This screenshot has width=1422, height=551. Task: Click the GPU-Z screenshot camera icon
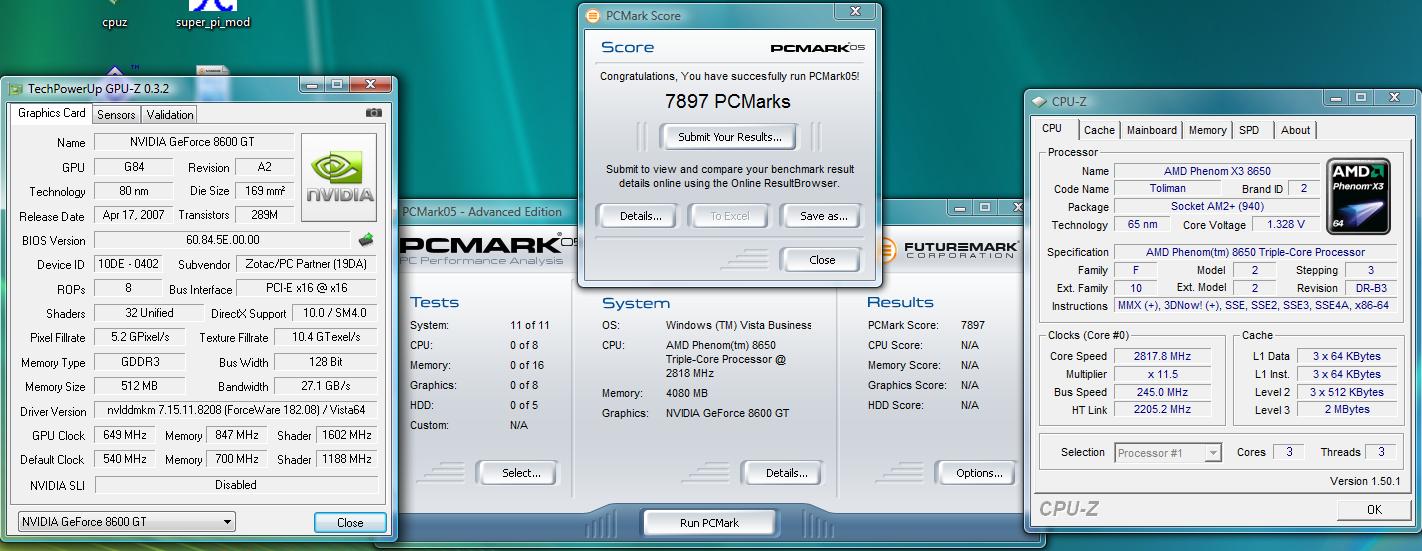374,113
